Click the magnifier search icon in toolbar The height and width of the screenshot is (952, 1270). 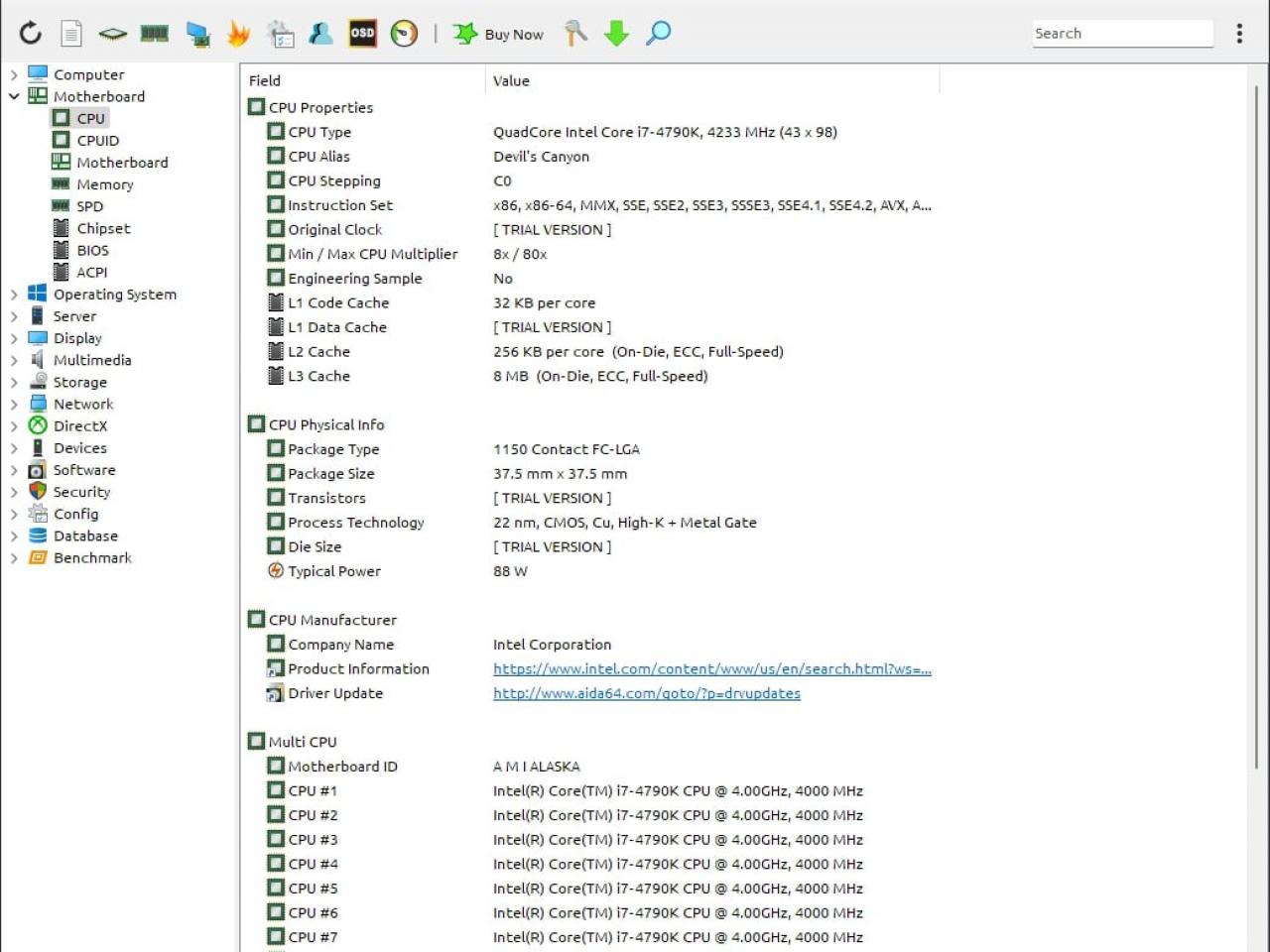tap(659, 34)
